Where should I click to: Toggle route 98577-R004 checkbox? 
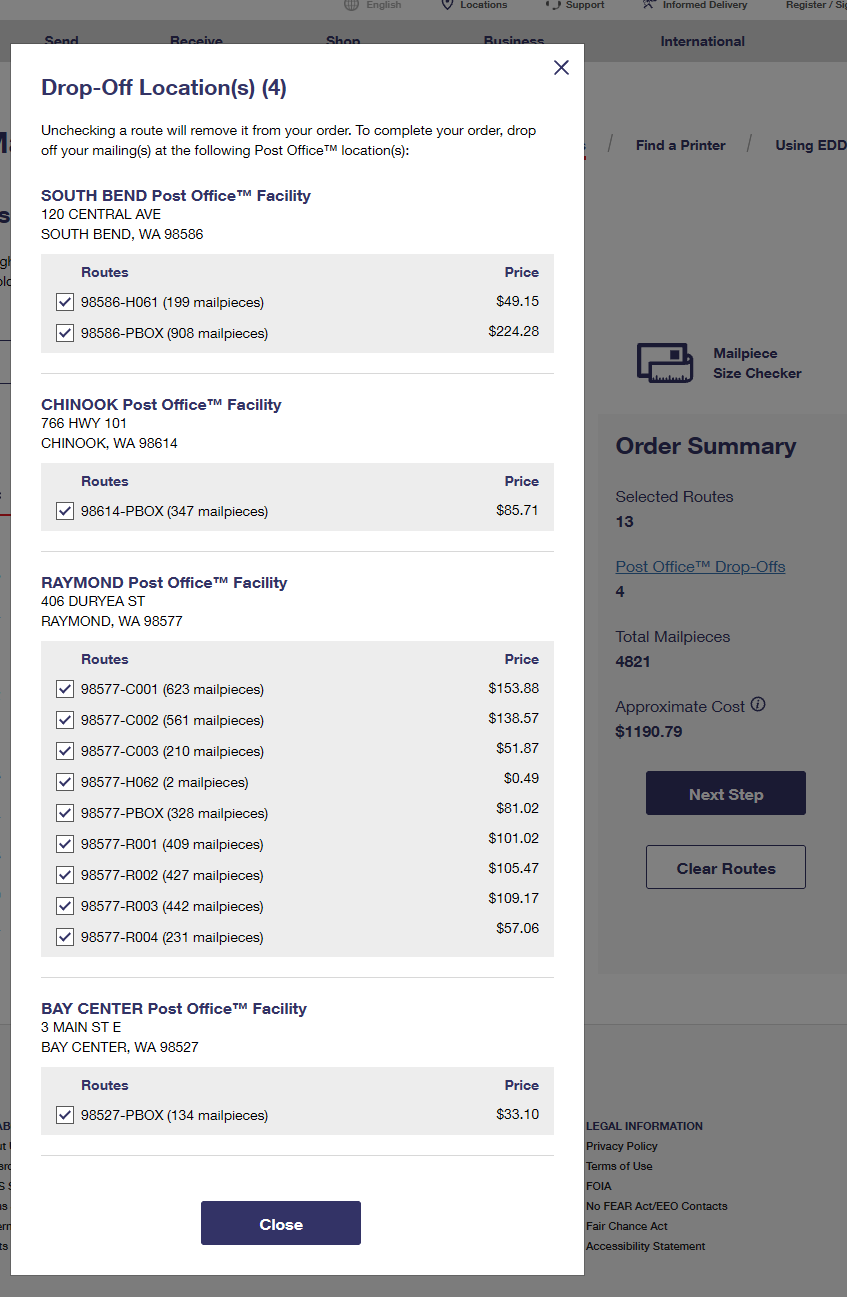[x=65, y=937]
